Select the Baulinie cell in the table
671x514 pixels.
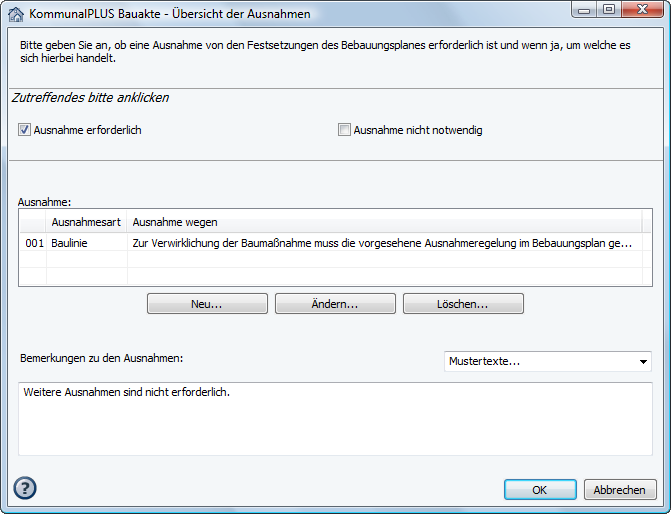87,243
